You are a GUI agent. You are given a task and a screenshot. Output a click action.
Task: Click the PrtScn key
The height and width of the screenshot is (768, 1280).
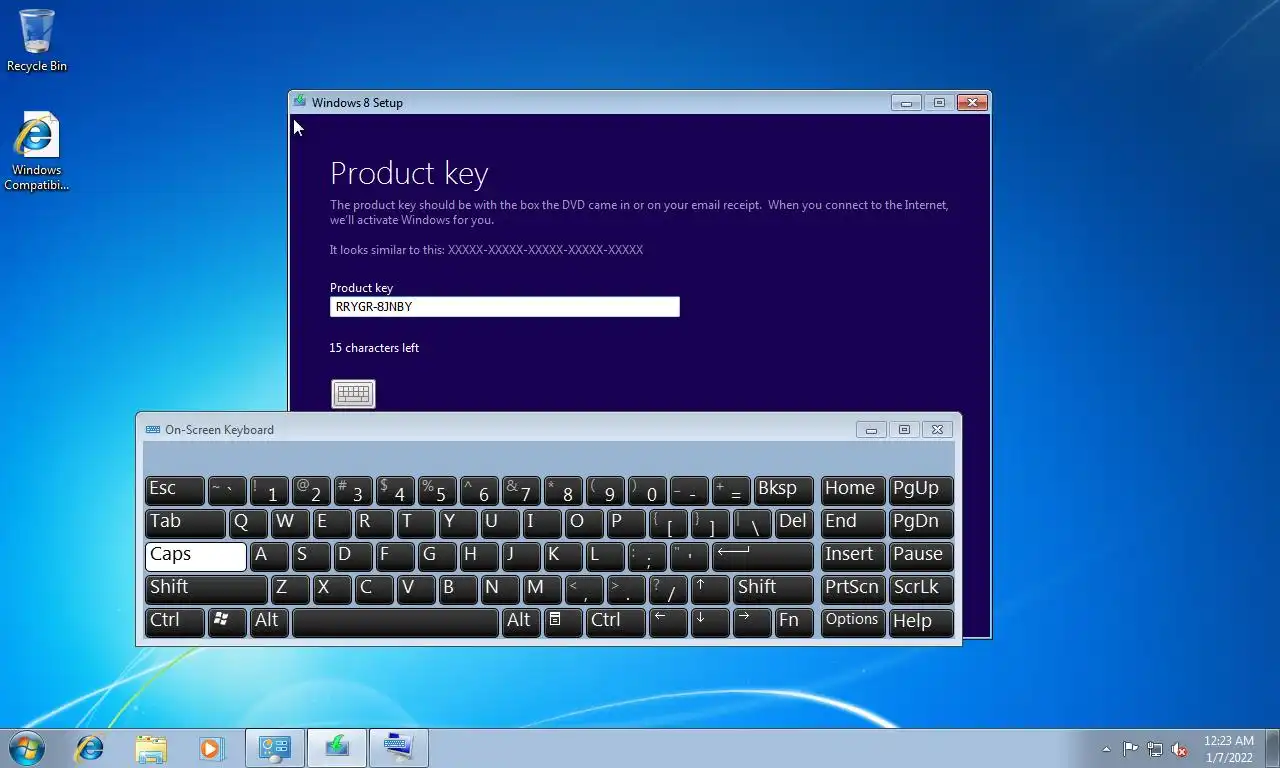[x=853, y=589]
